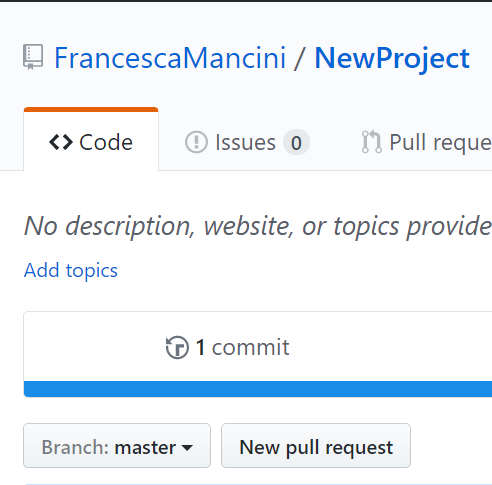Open the Branch: master dropdown
The height and width of the screenshot is (485, 492).
pyautogui.click(x=117, y=446)
